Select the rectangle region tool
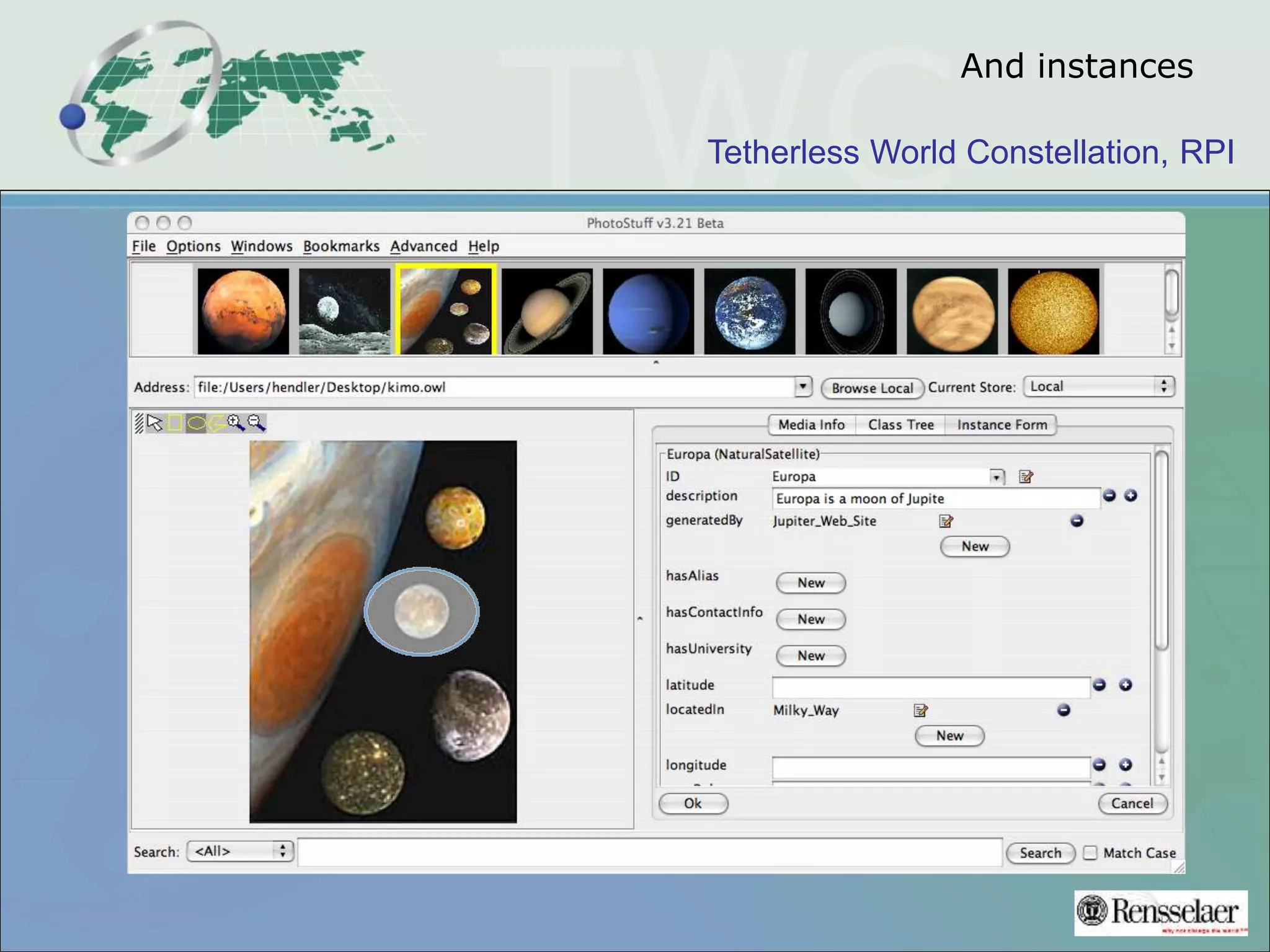 coord(175,423)
